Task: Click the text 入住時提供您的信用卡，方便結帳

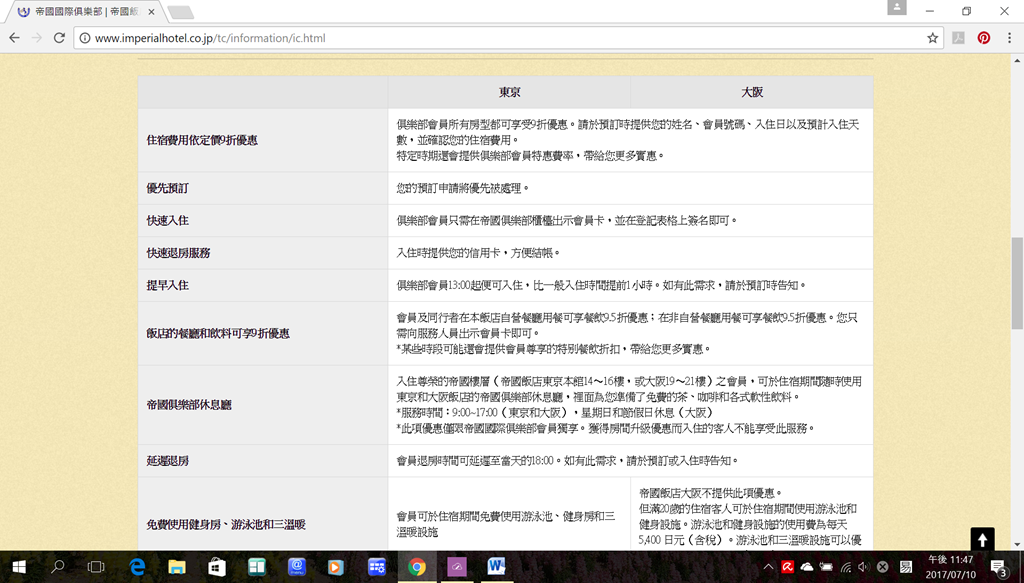Action: click(x=478, y=253)
